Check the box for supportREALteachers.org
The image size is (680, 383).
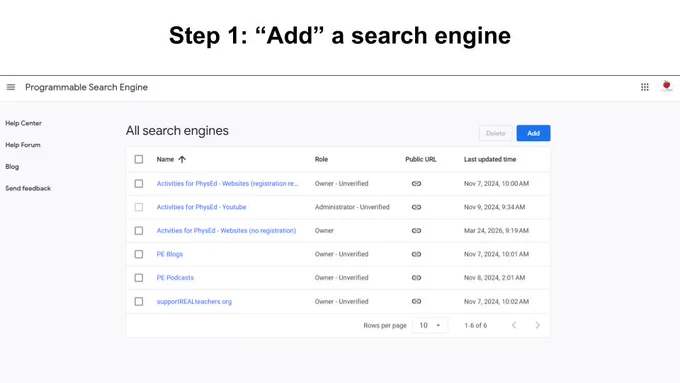(139, 301)
